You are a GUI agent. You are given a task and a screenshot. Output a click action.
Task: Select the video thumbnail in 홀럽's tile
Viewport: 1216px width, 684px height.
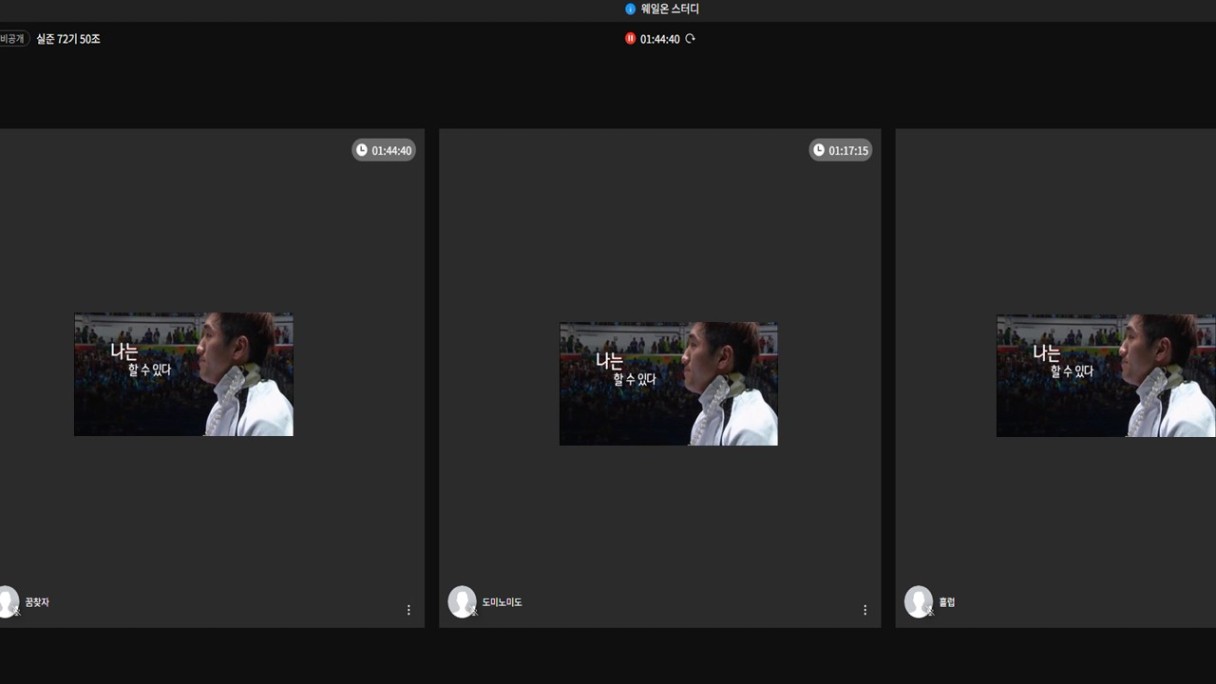pyautogui.click(x=1106, y=376)
